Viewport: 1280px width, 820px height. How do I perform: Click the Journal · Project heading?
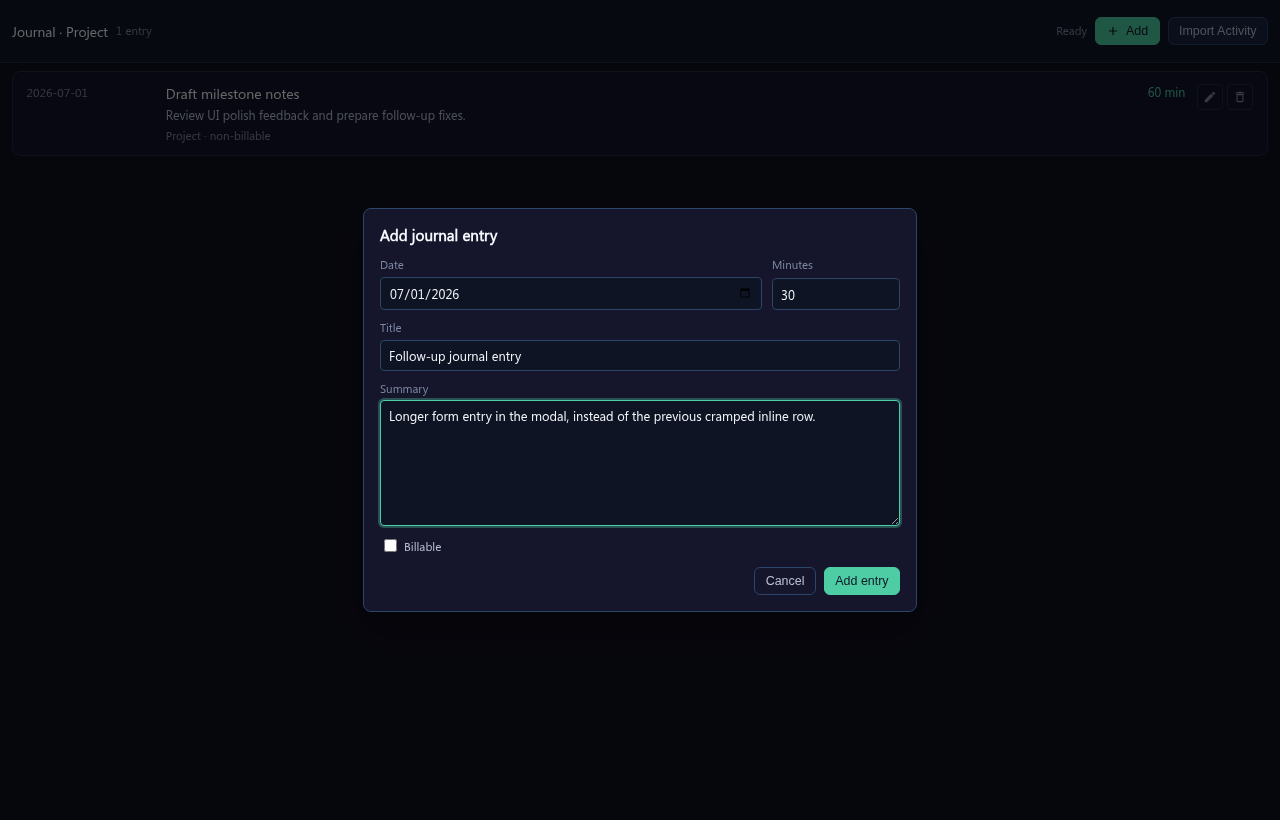(60, 32)
